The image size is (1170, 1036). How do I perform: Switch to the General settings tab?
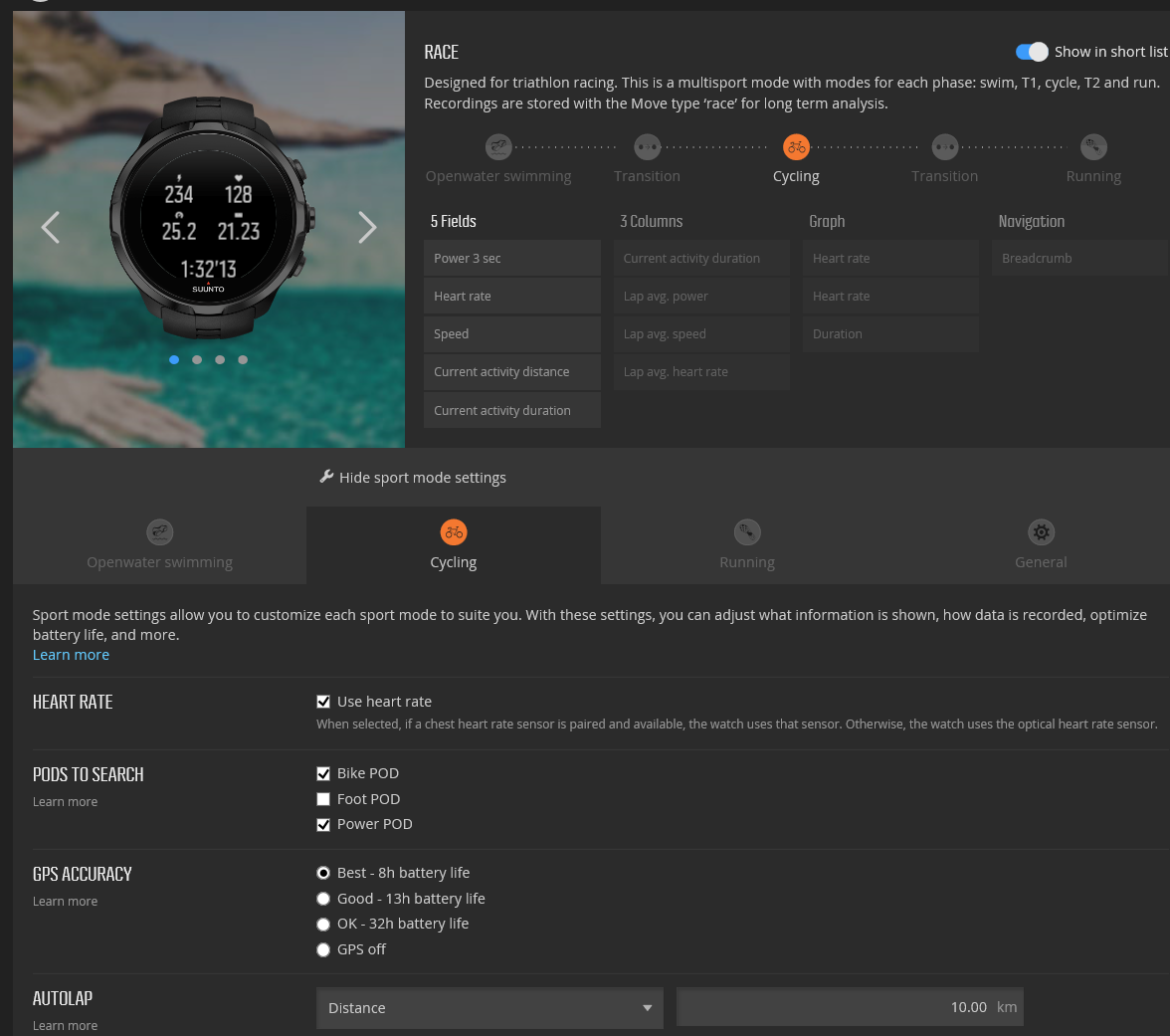(x=1041, y=544)
